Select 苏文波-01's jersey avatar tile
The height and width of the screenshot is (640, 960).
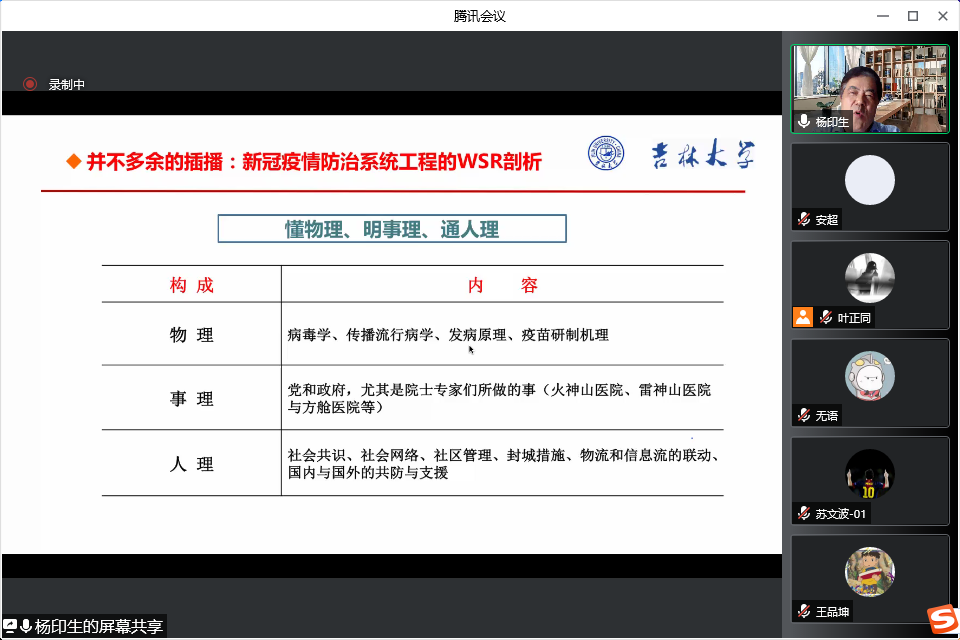[869, 473]
